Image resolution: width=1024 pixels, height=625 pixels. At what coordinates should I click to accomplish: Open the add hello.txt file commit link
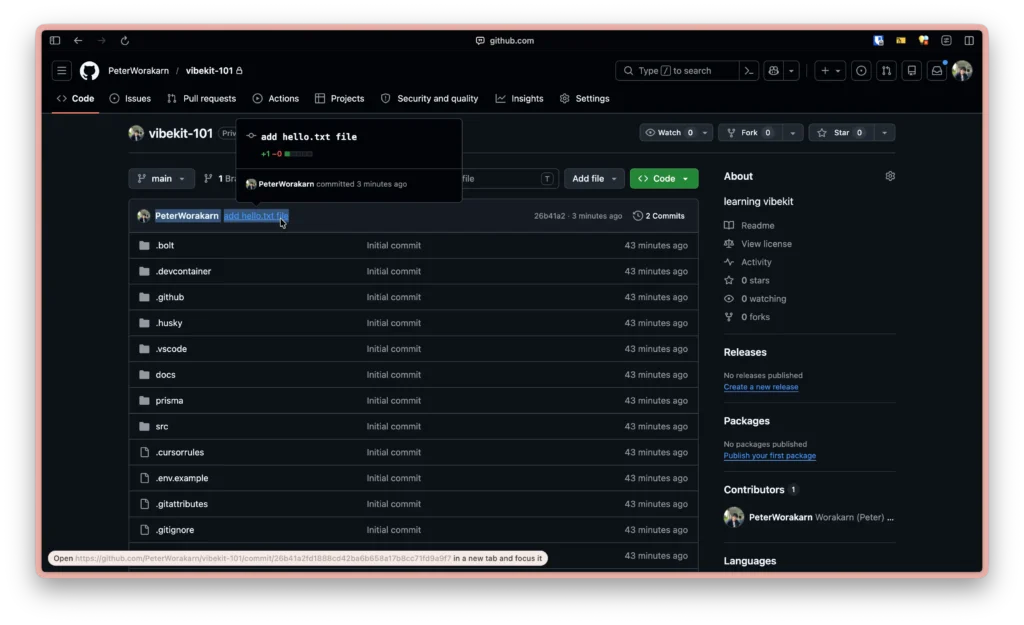coord(255,216)
